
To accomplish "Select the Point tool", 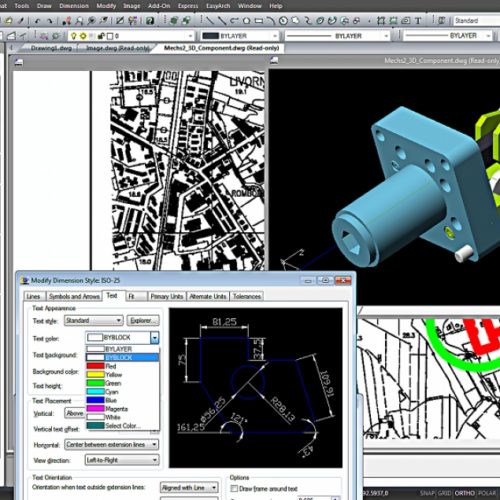I will (369, 21).
